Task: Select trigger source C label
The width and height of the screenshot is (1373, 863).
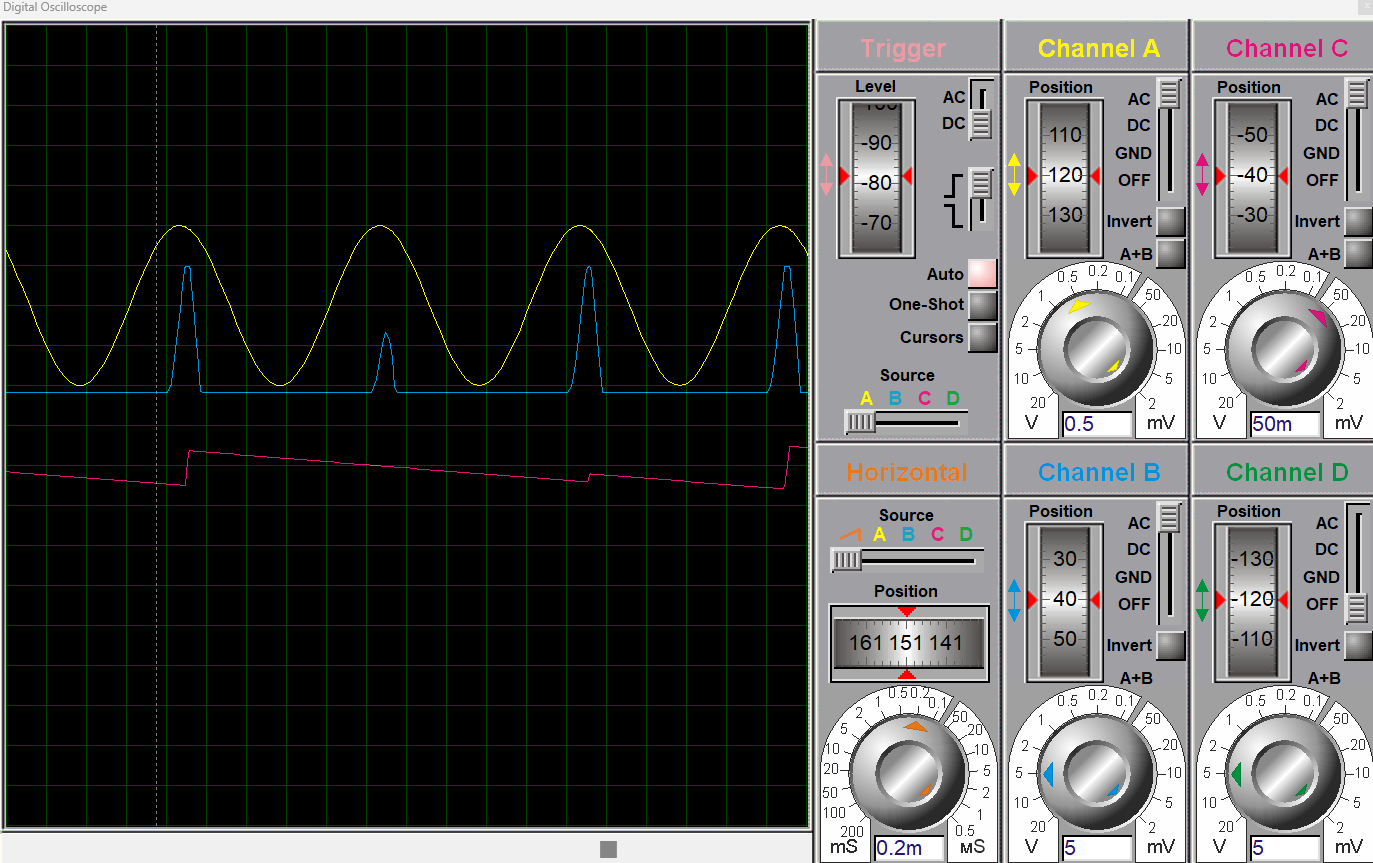Action: (x=924, y=398)
